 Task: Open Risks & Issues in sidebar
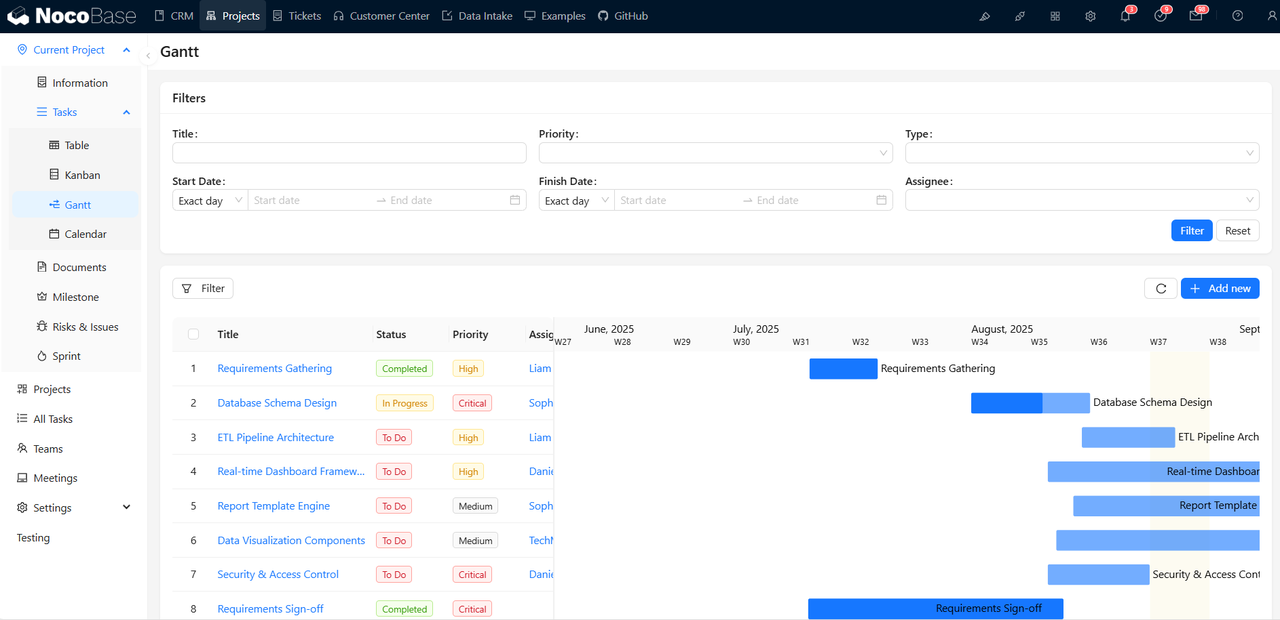click(x=76, y=326)
